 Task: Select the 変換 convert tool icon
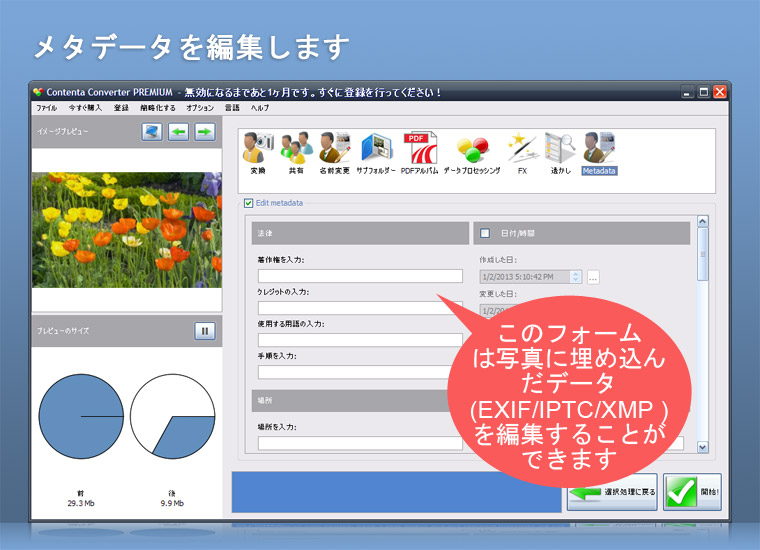(x=258, y=152)
